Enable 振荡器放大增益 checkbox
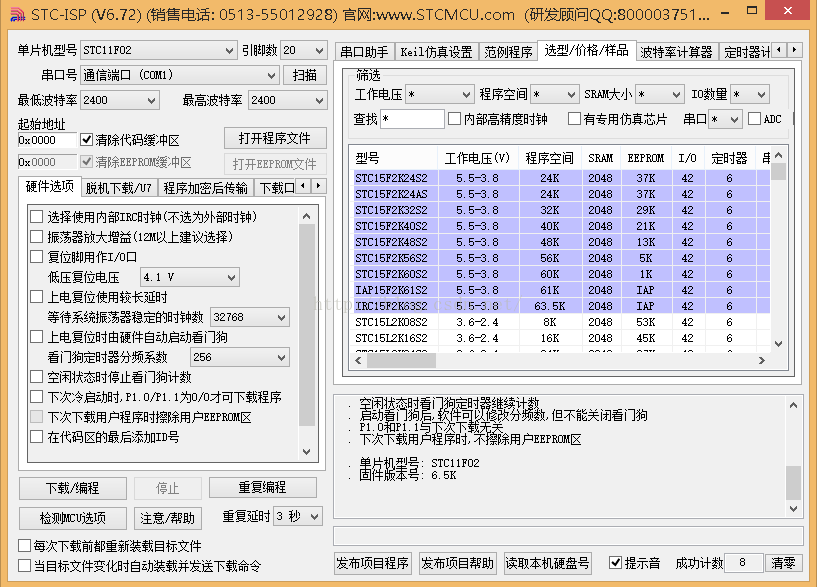Viewport: 817px width, 587px height. [36, 237]
